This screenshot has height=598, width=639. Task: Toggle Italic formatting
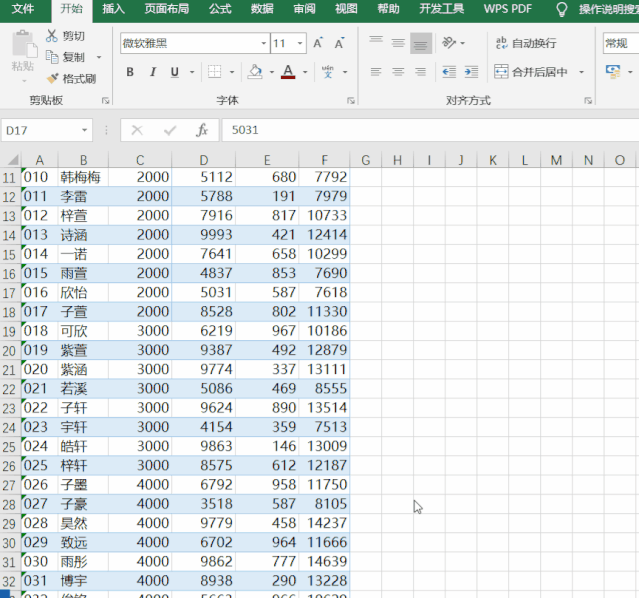pyautogui.click(x=152, y=72)
